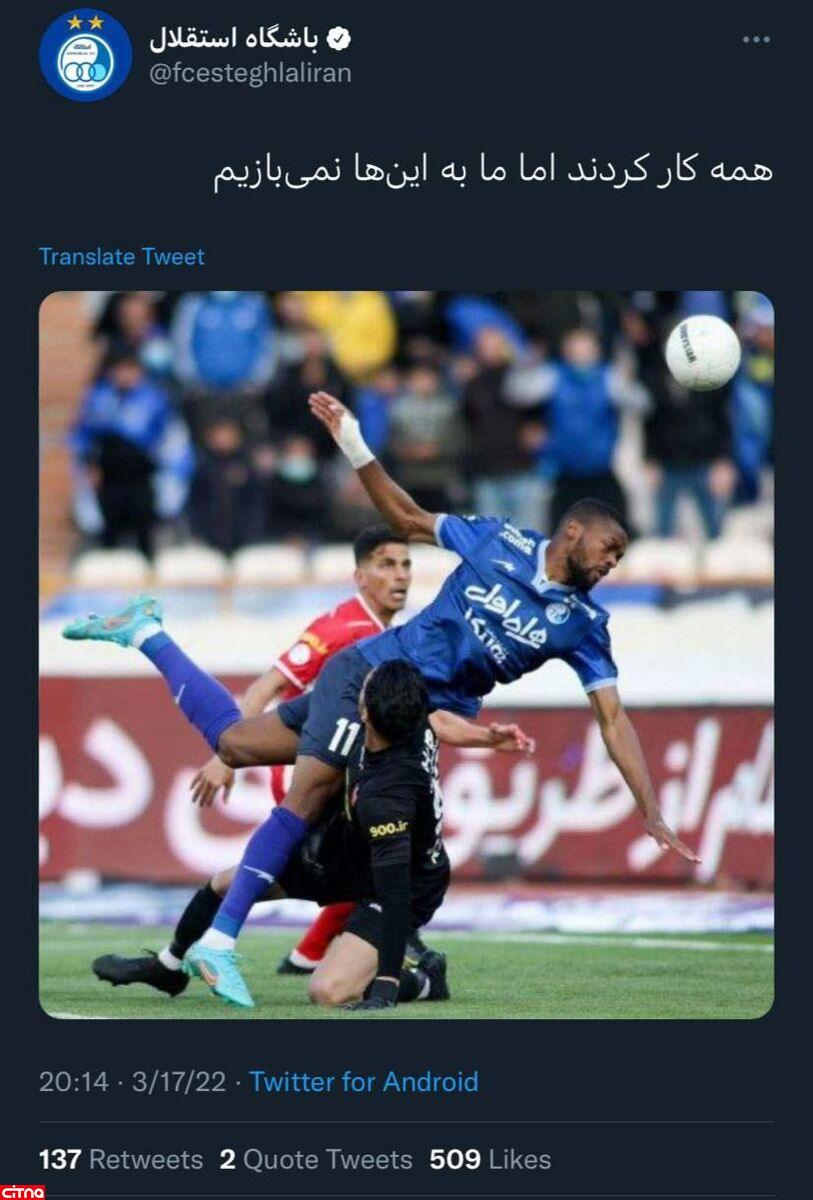Open the @fcesteghlaliran handle link
The width and height of the screenshot is (813, 1200).
tap(250, 74)
